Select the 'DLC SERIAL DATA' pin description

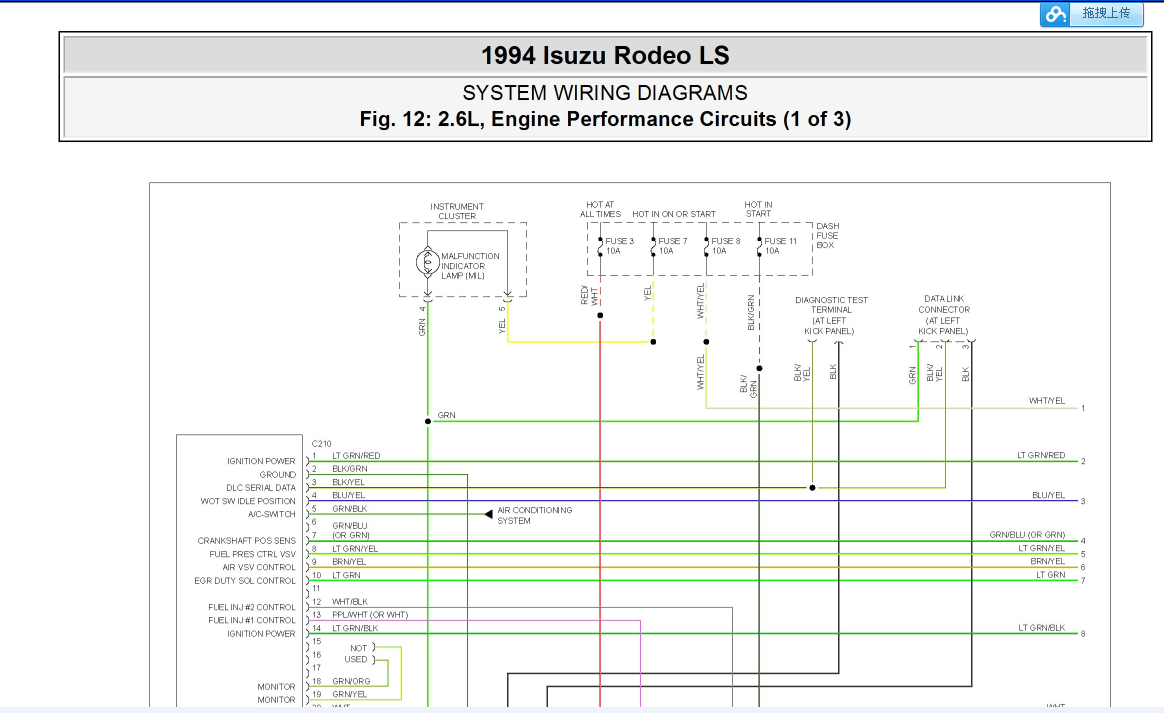(261, 488)
